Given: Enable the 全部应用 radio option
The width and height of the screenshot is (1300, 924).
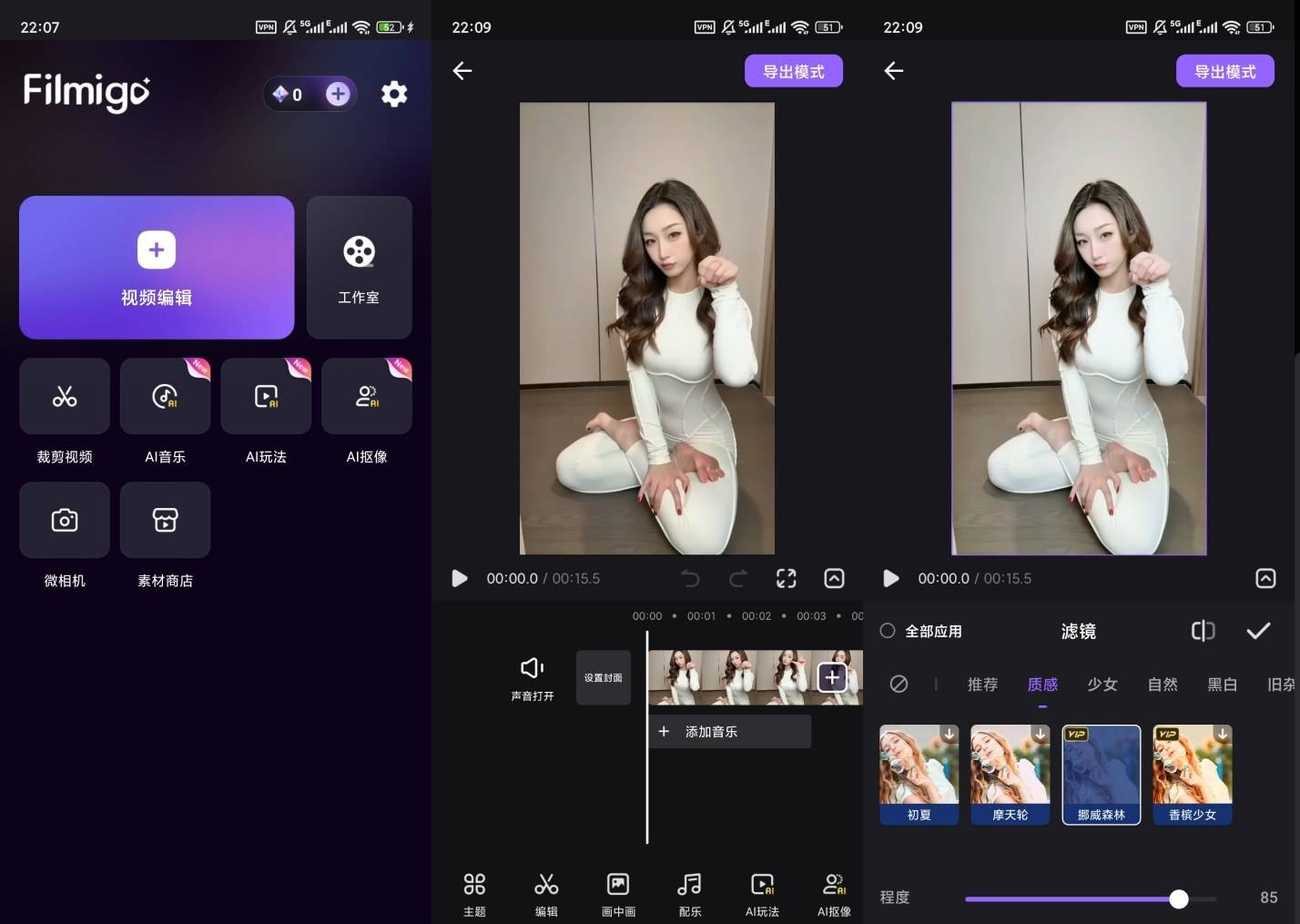Looking at the screenshot, I should [888, 631].
